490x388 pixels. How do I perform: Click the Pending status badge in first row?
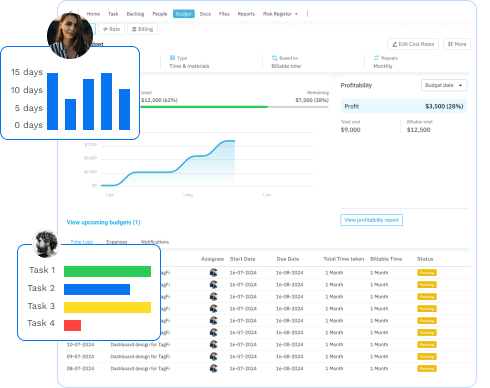427,273
